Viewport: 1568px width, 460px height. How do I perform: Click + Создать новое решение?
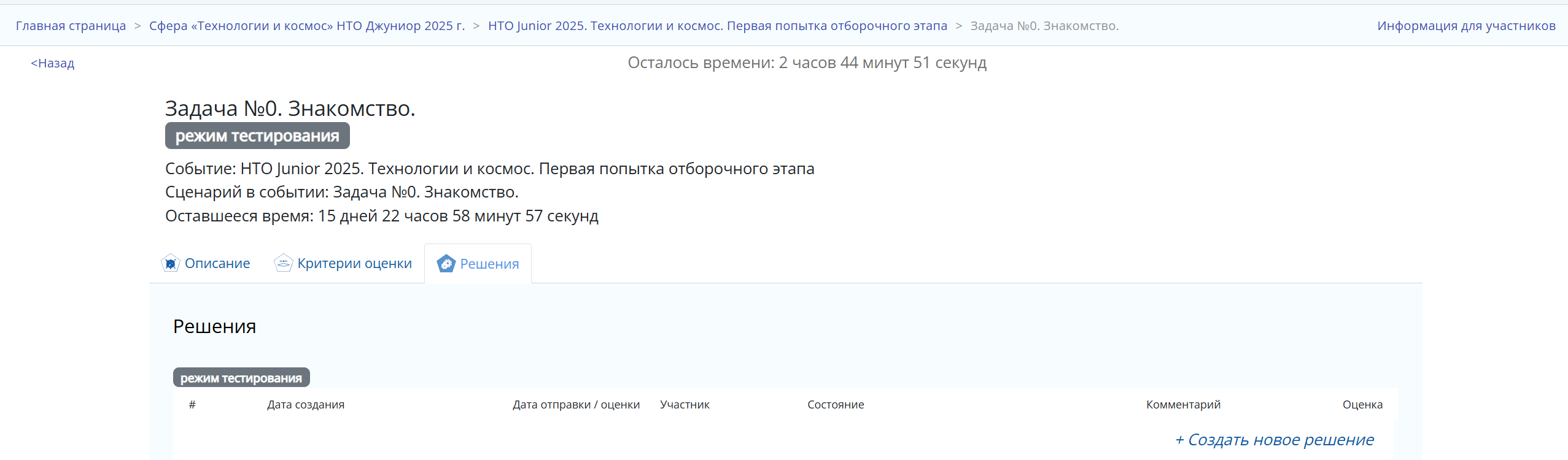(1274, 440)
